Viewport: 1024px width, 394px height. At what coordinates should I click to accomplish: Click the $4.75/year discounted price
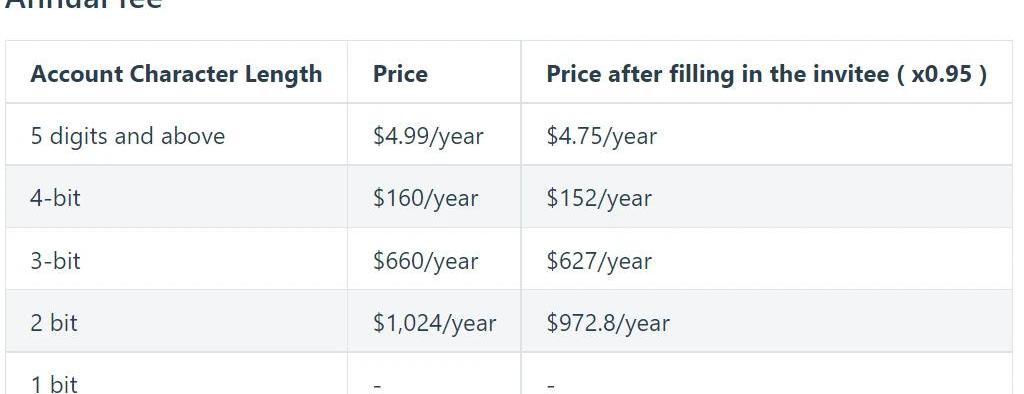(x=601, y=136)
